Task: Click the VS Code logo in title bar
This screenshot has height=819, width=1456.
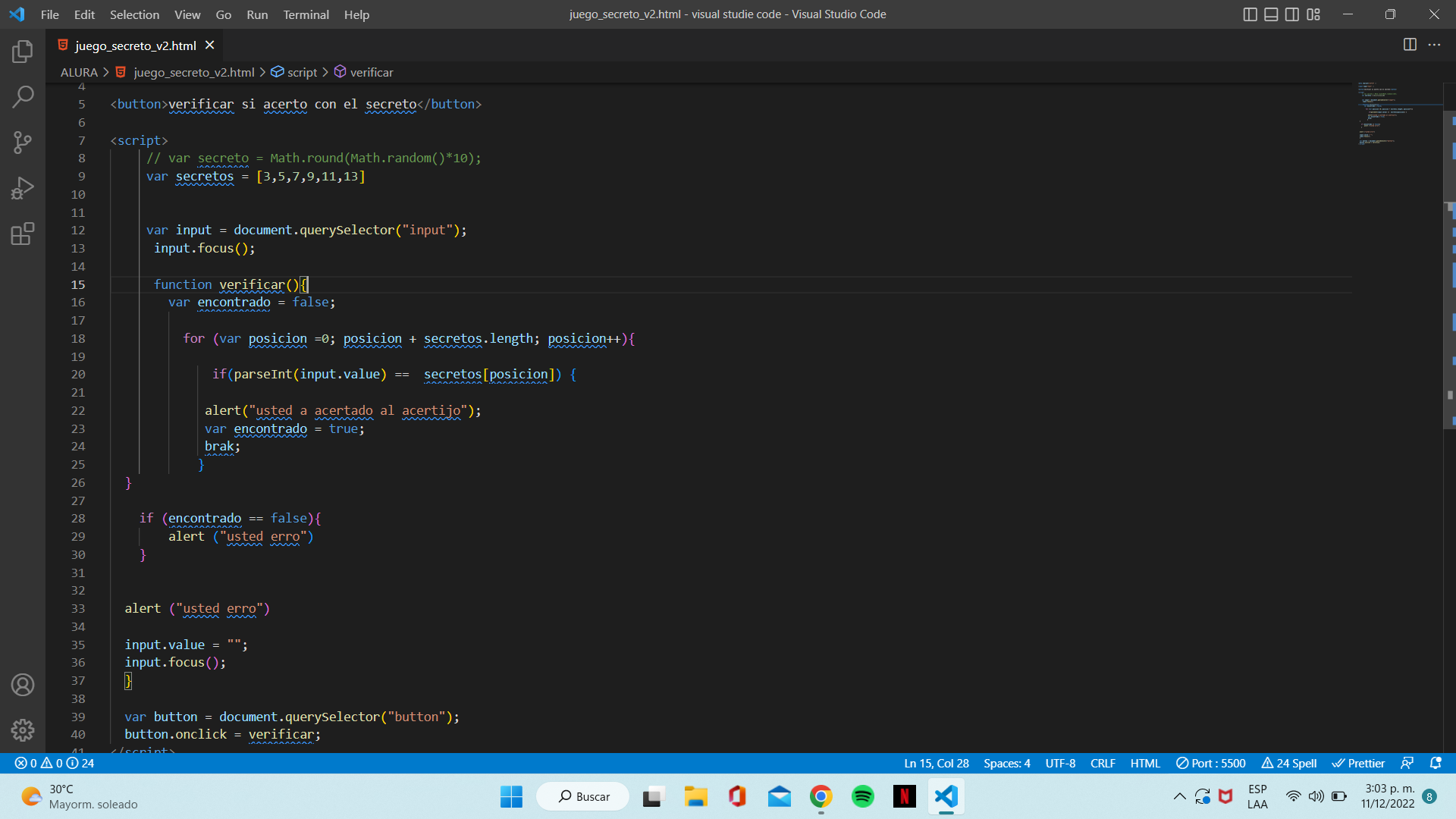Action: (x=17, y=14)
